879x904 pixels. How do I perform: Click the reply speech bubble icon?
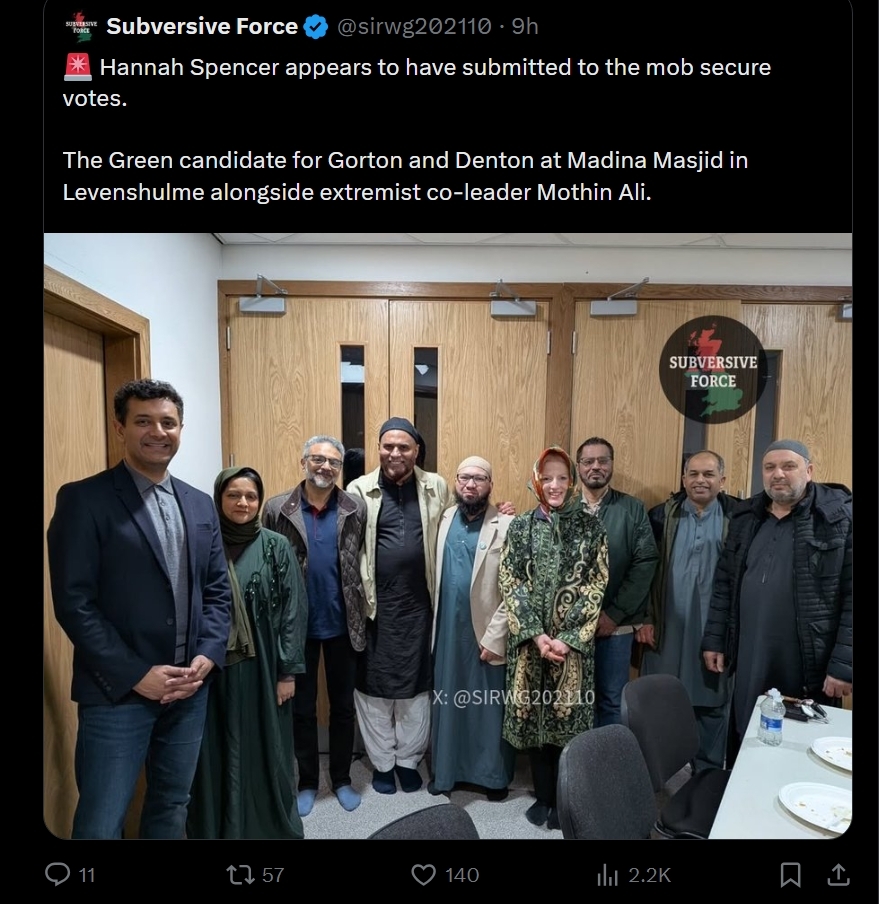coord(58,875)
